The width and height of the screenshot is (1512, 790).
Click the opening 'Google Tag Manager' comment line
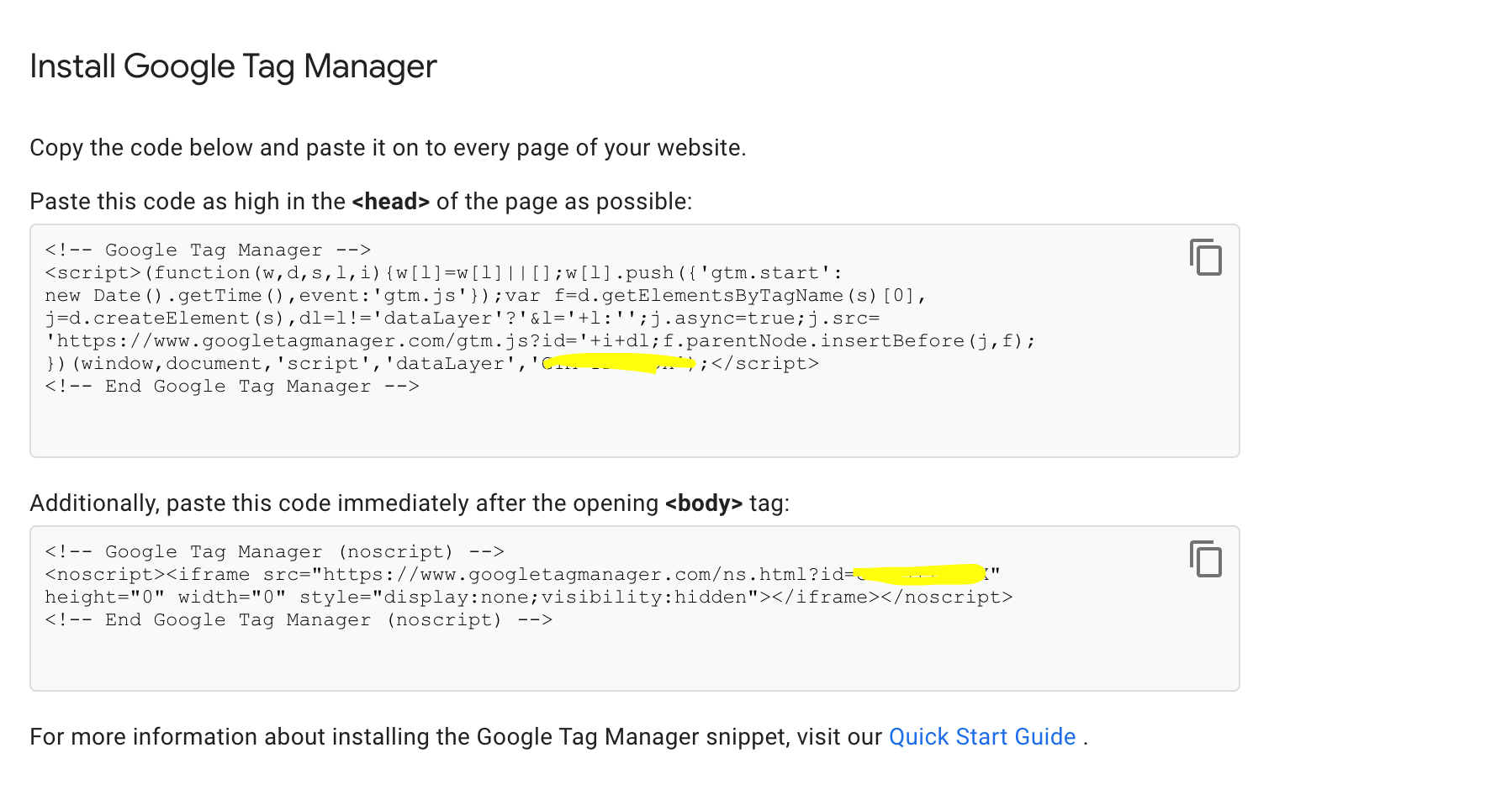point(208,250)
